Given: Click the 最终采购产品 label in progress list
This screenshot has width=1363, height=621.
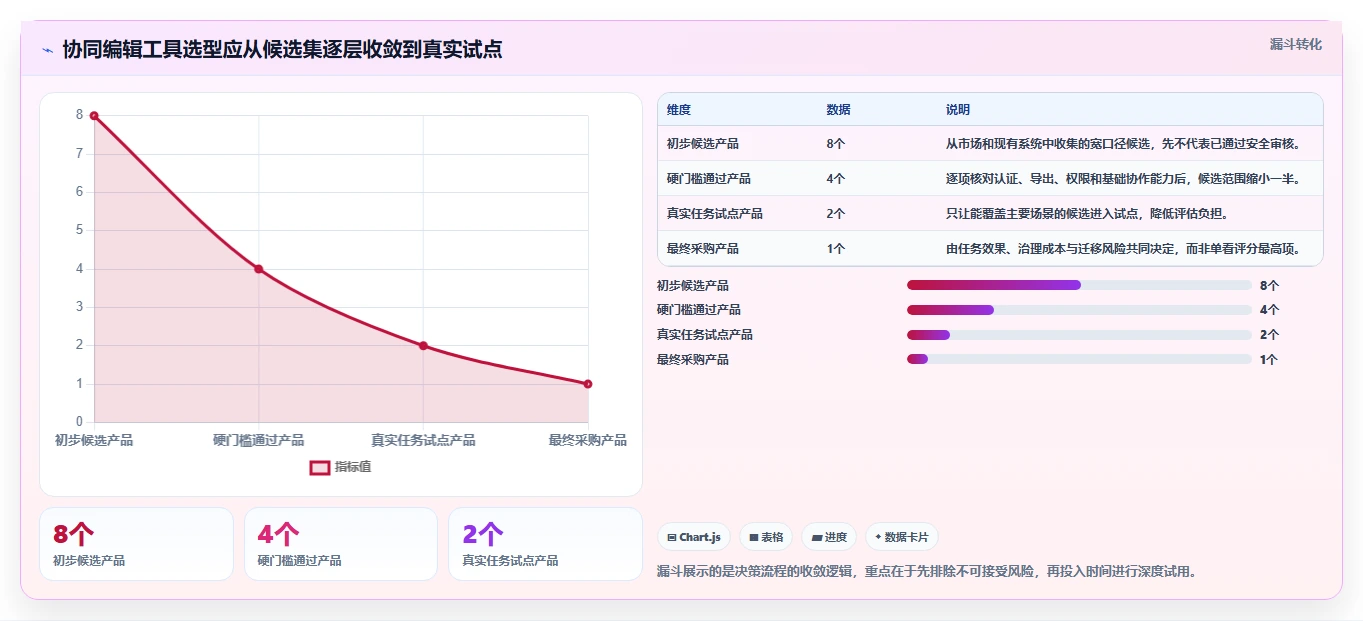Looking at the screenshot, I should [693, 359].
